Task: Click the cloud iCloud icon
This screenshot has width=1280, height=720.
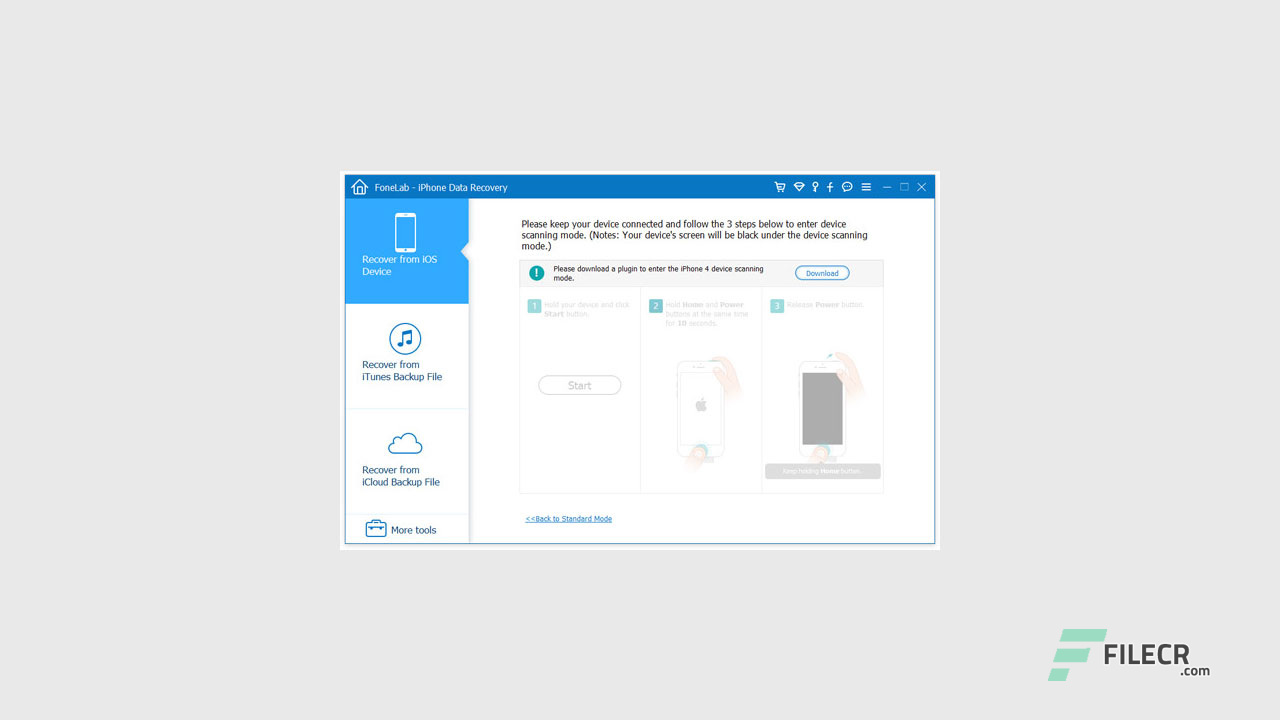Action: (x=405, y=443)
